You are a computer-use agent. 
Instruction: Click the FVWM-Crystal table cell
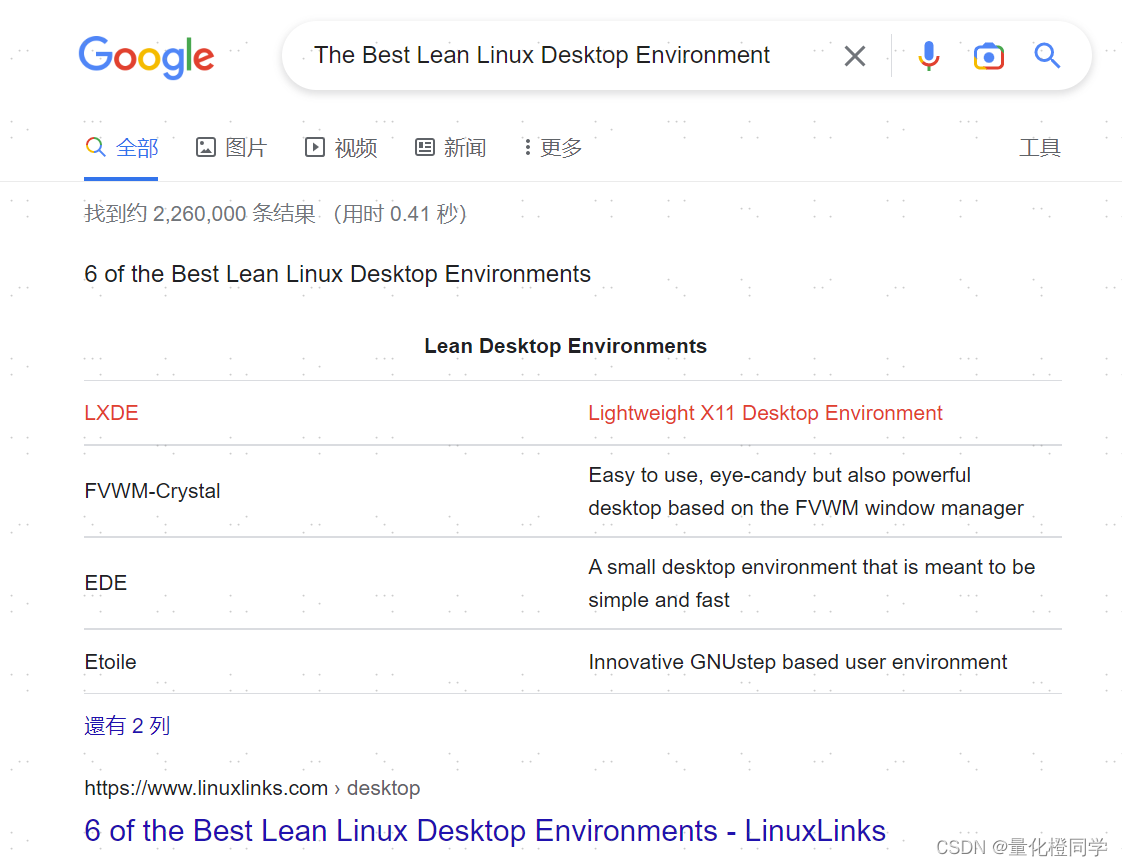pyautogui.click(x=152, y=491)
